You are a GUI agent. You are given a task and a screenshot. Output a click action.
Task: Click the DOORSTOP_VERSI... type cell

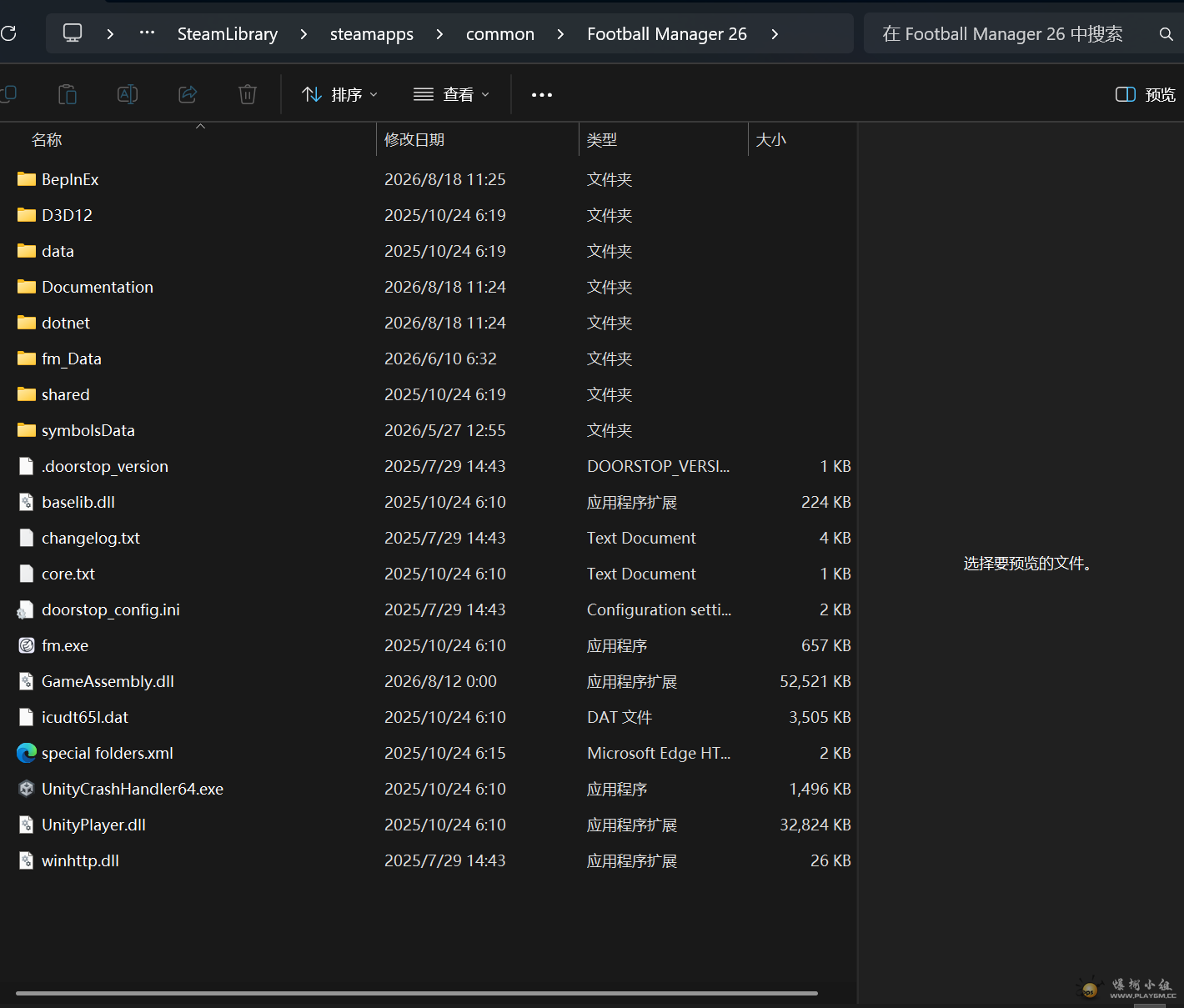pos(659,466)
